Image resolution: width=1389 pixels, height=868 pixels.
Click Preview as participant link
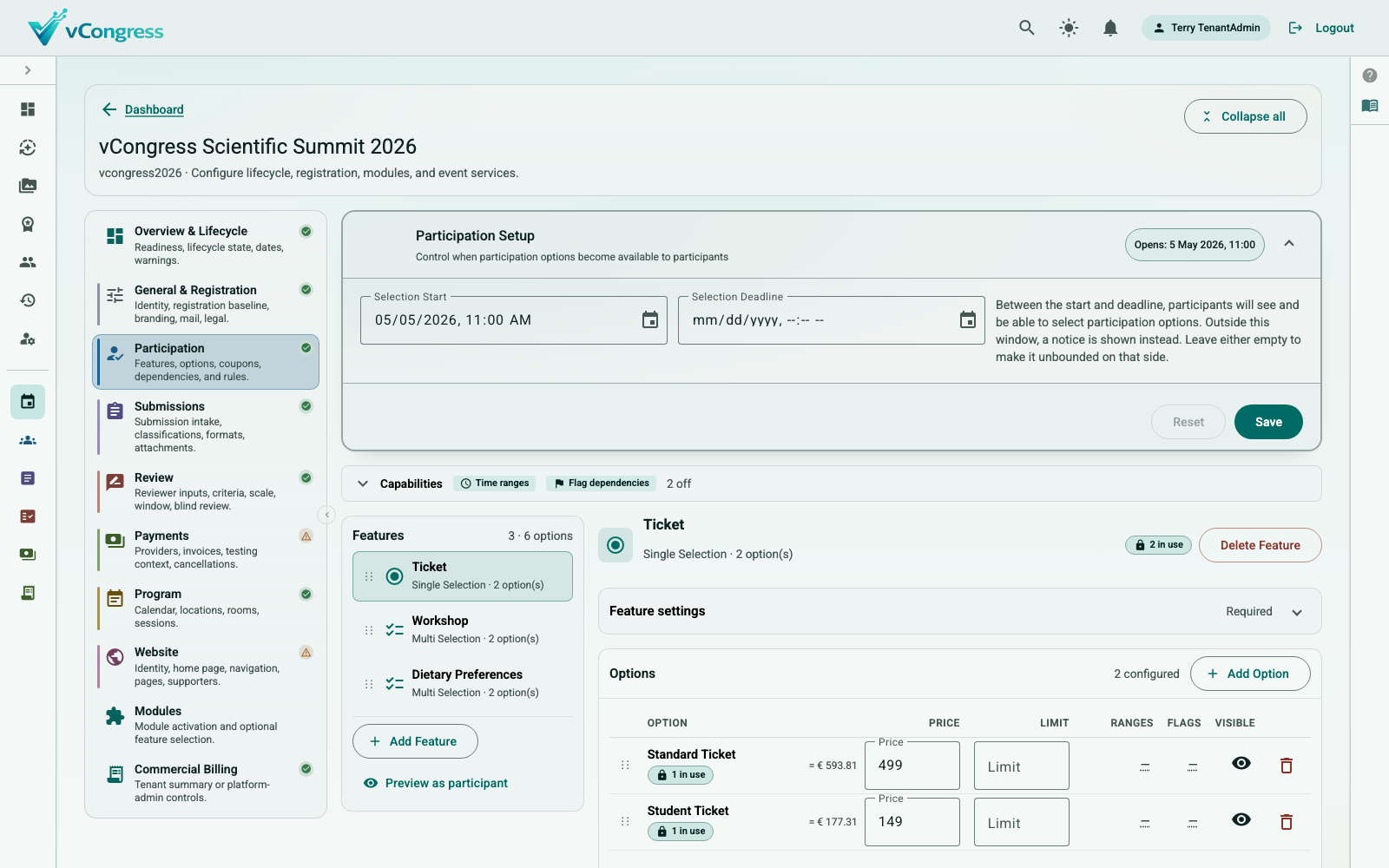(x=436, y=783)
